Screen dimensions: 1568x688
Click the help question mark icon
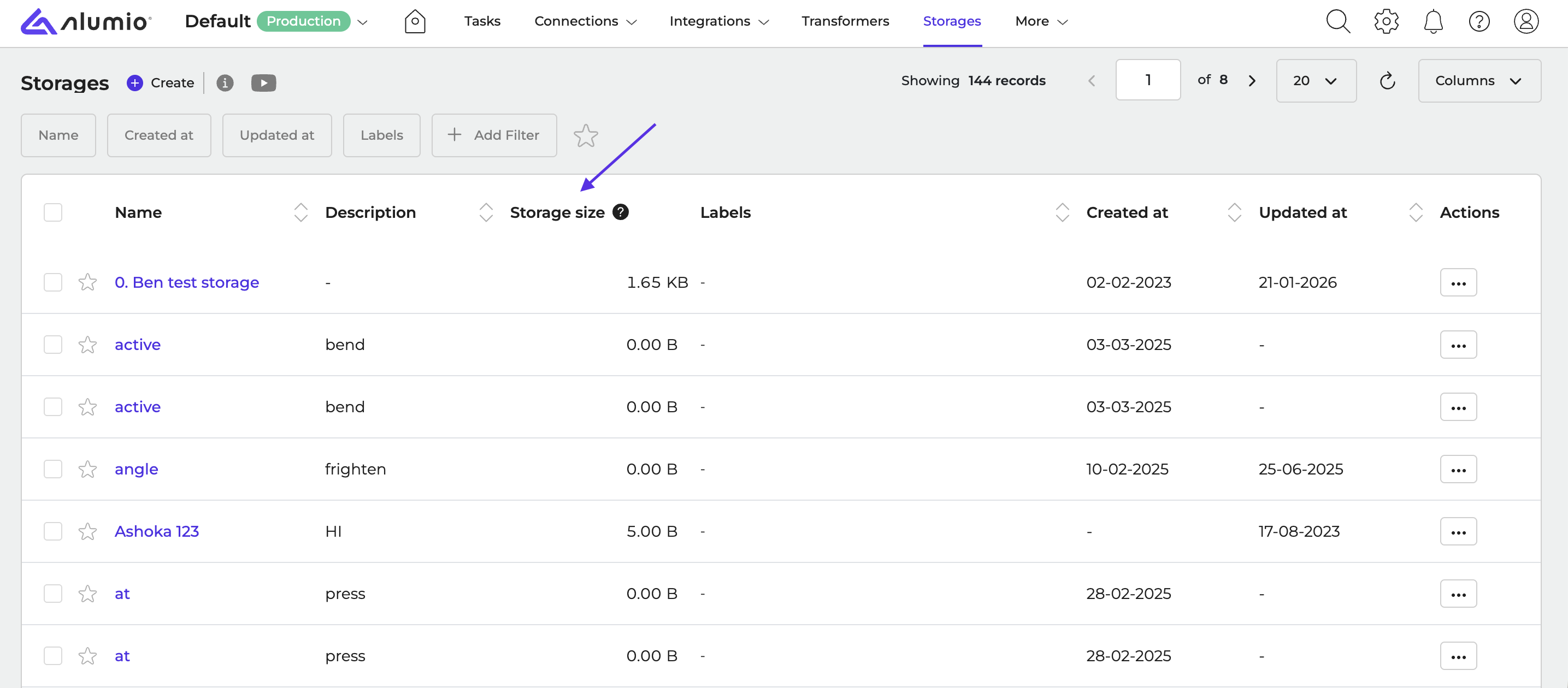1479,21
